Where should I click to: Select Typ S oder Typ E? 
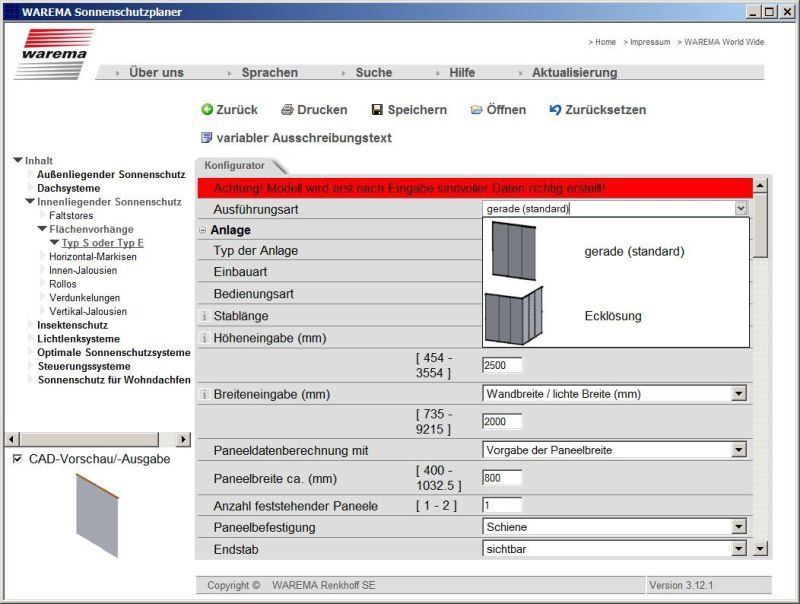pyautogui.click(x=103, y=243)
